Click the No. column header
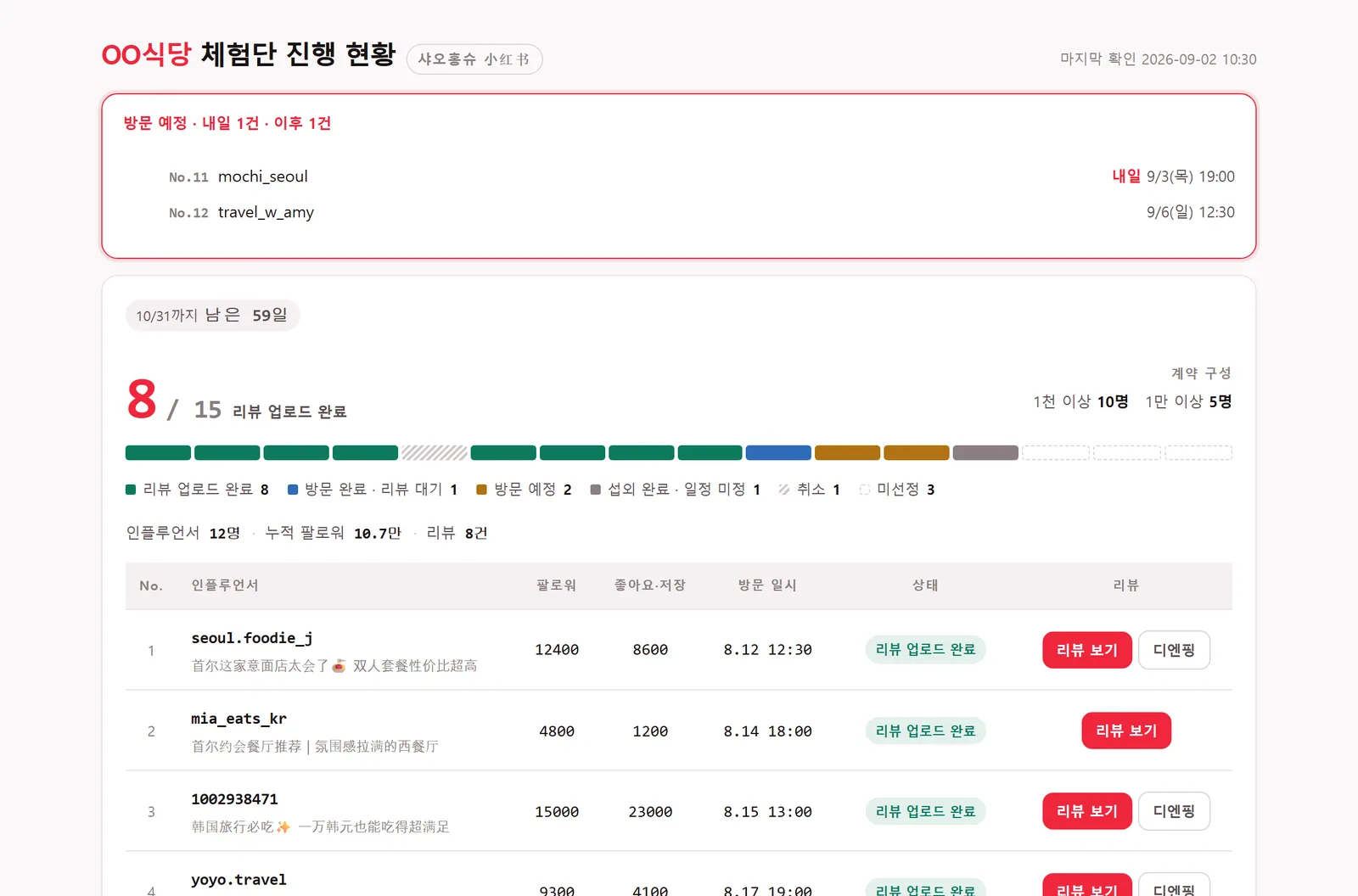The height and width of the screenshot is (896, 1358). 151,585
